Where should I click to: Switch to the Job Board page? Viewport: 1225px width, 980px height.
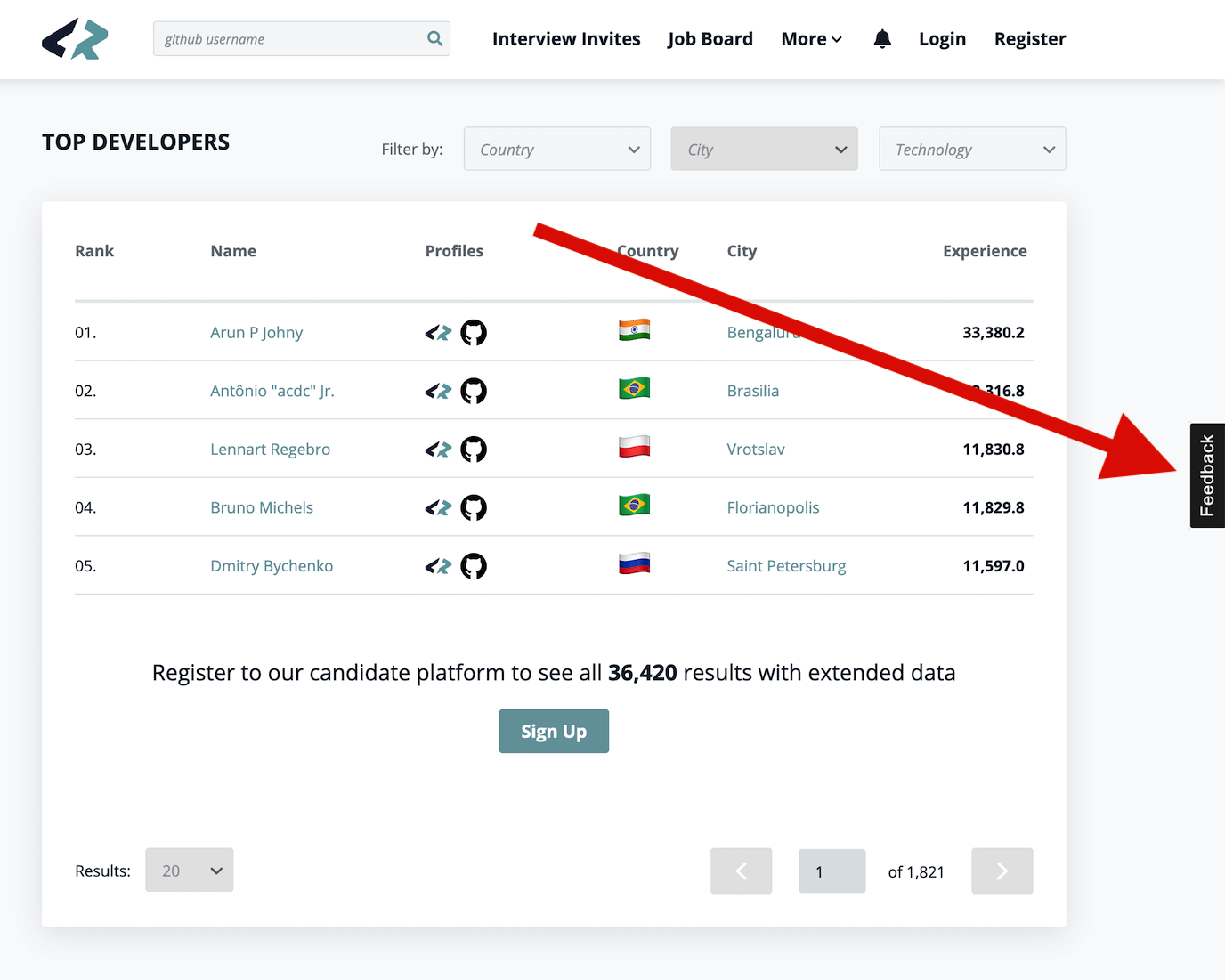[710, 38]
